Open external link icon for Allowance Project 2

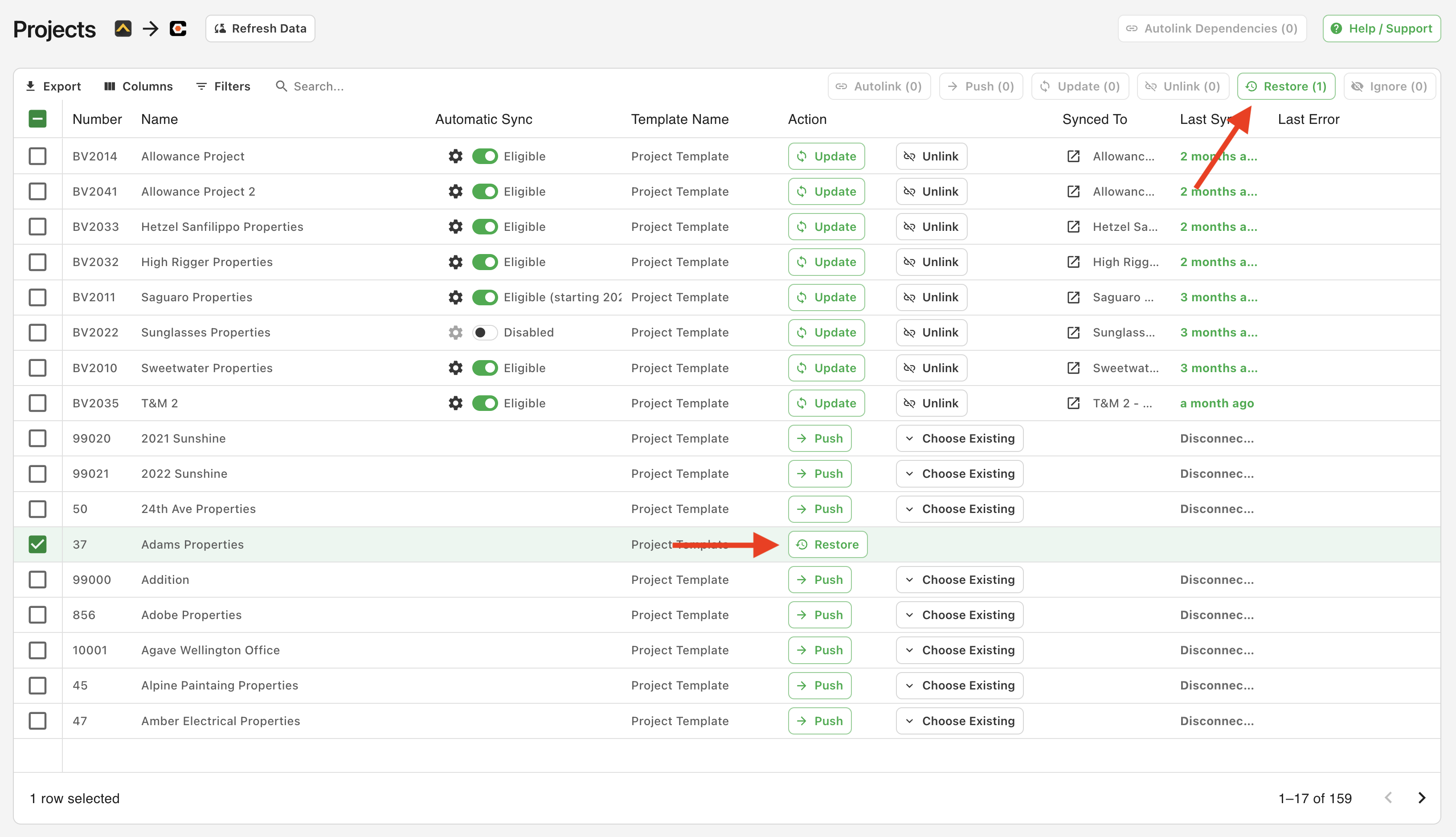(1073, 192)
